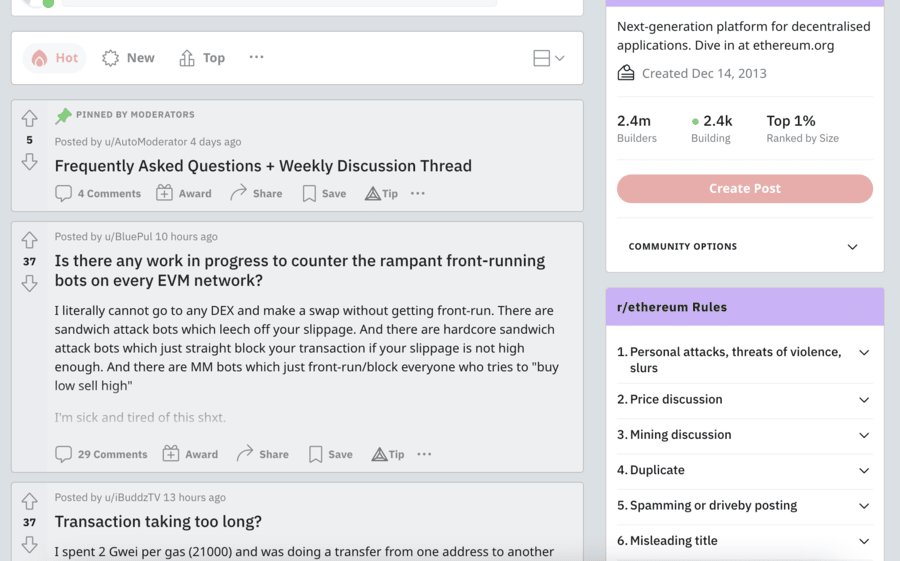
Task: Click the vote score 5 on pinned post
Action: (29, 140)
